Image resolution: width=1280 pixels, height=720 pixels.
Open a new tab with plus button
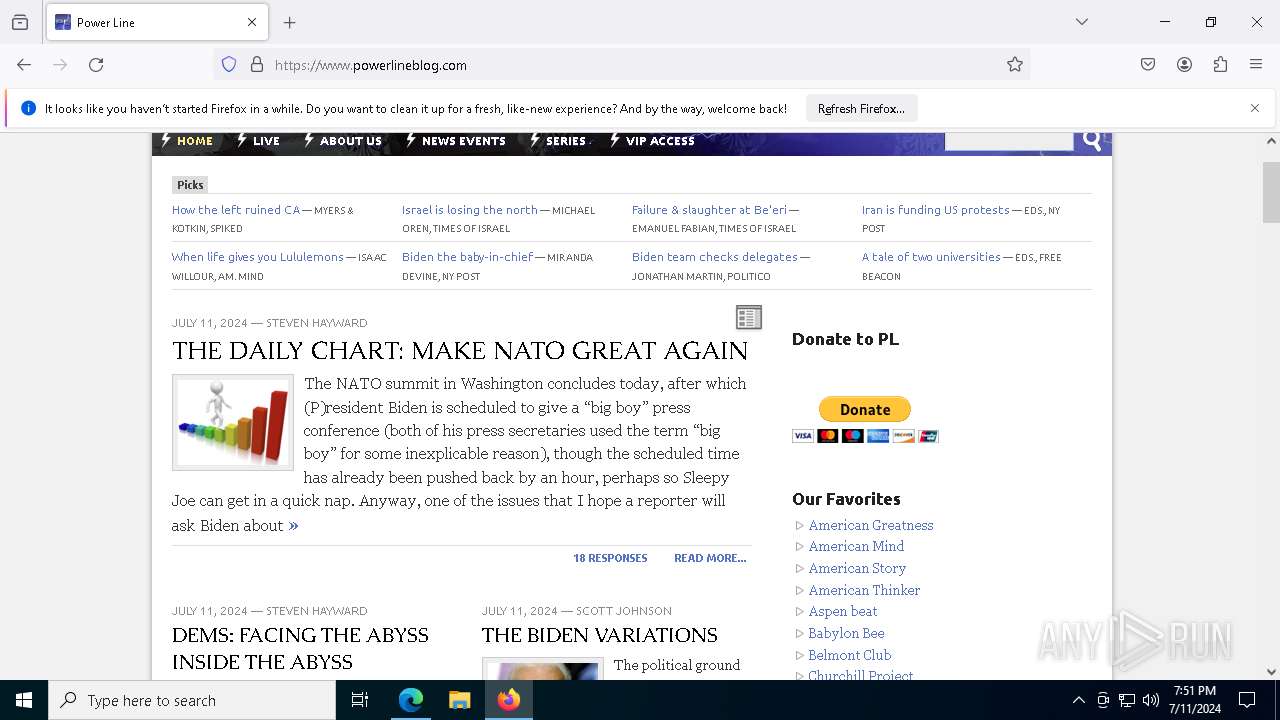click(290, 22)
